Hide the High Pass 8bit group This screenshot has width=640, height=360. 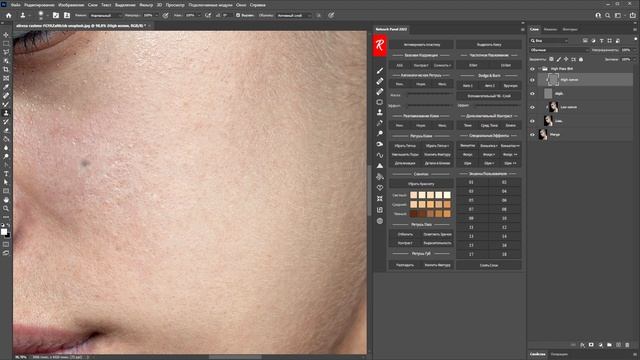(532, 69)
